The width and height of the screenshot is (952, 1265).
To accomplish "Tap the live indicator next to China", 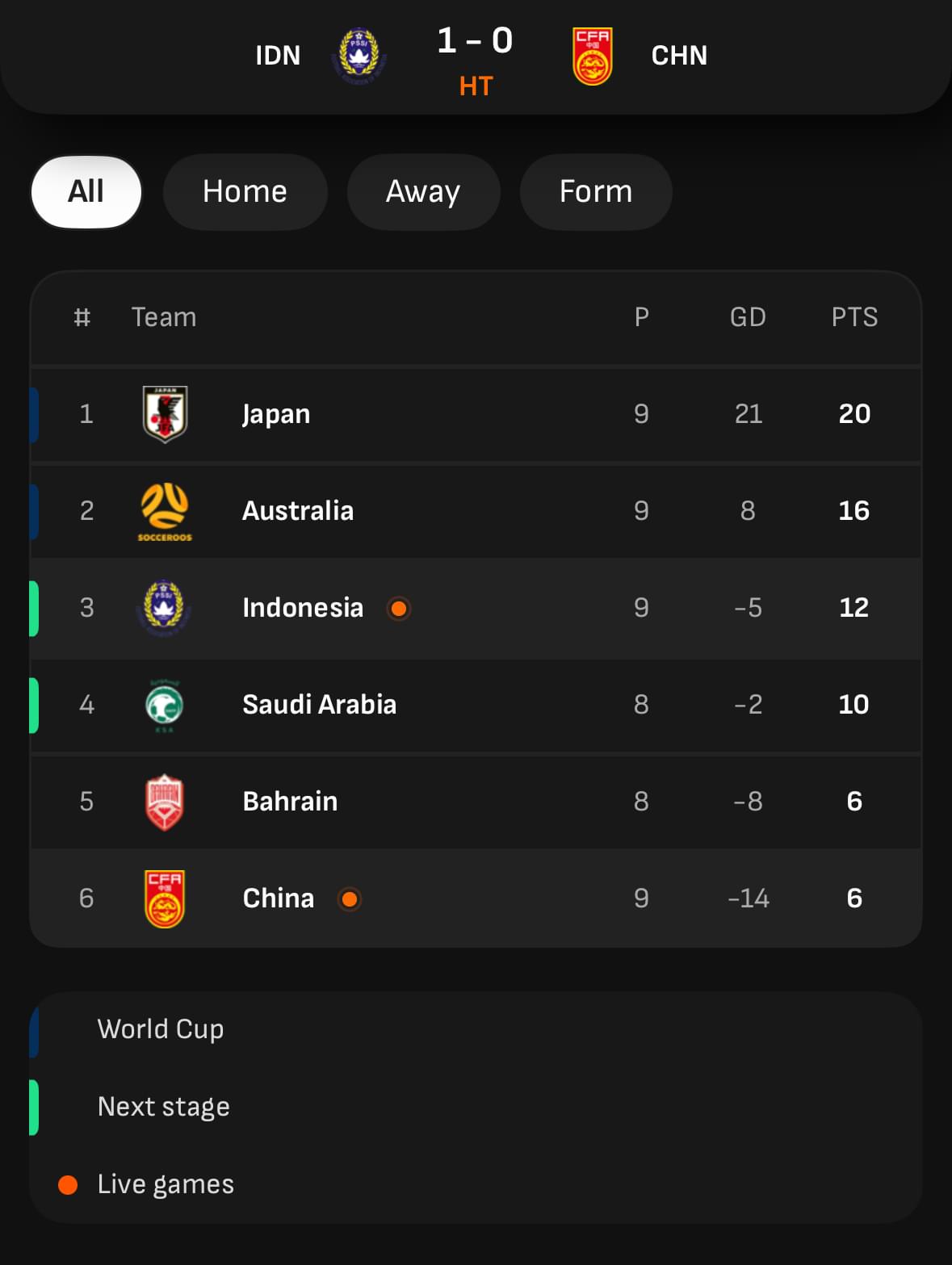I will point(349,898).
